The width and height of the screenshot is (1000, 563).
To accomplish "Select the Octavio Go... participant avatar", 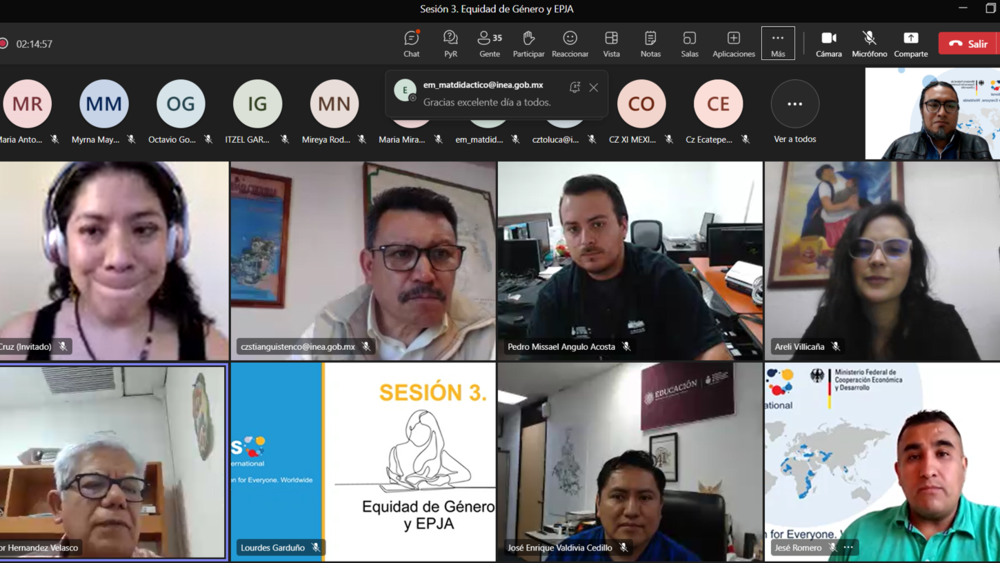I will [181, 104].
